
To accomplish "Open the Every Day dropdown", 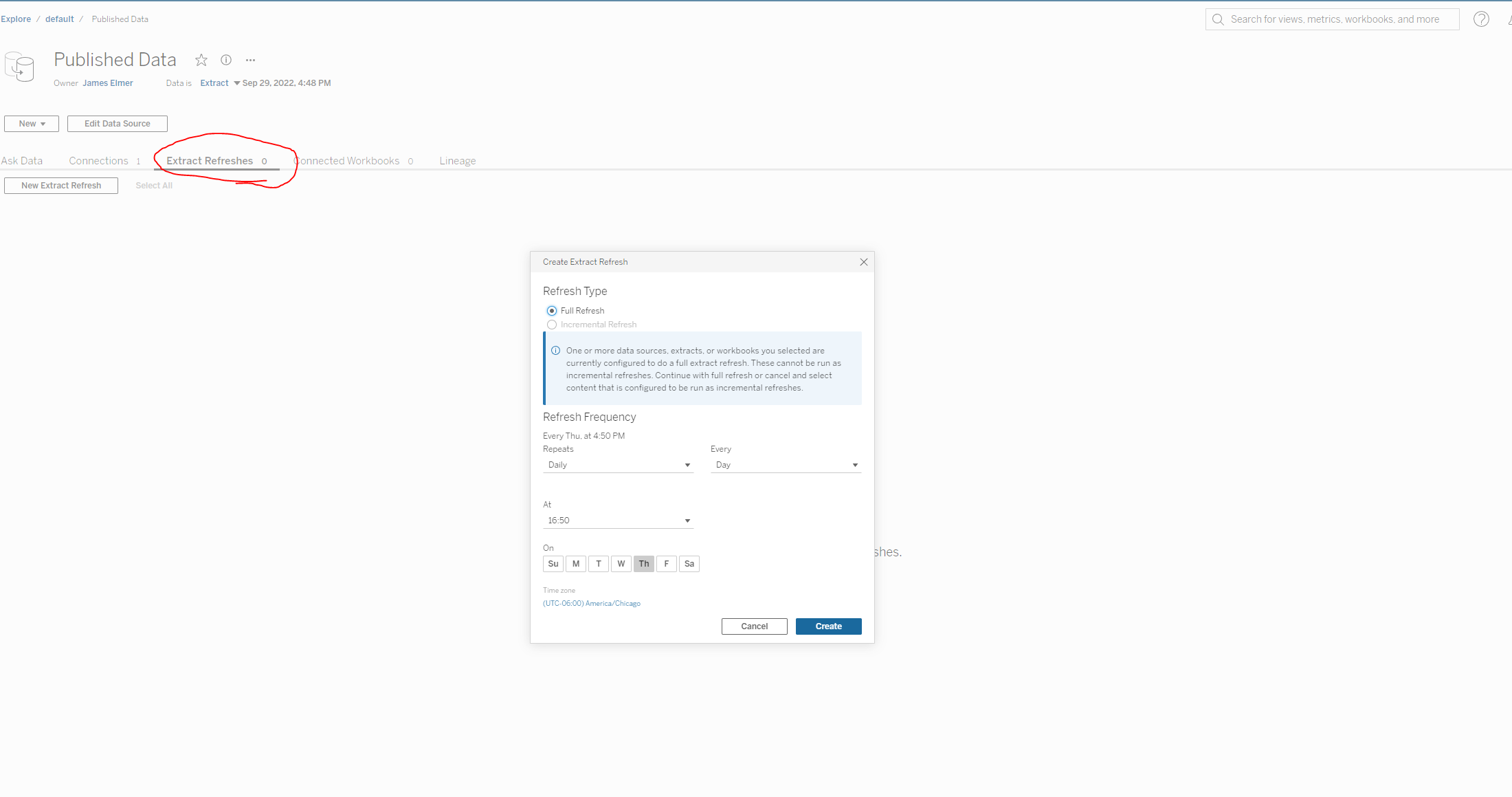I will [x=786, y=465].
